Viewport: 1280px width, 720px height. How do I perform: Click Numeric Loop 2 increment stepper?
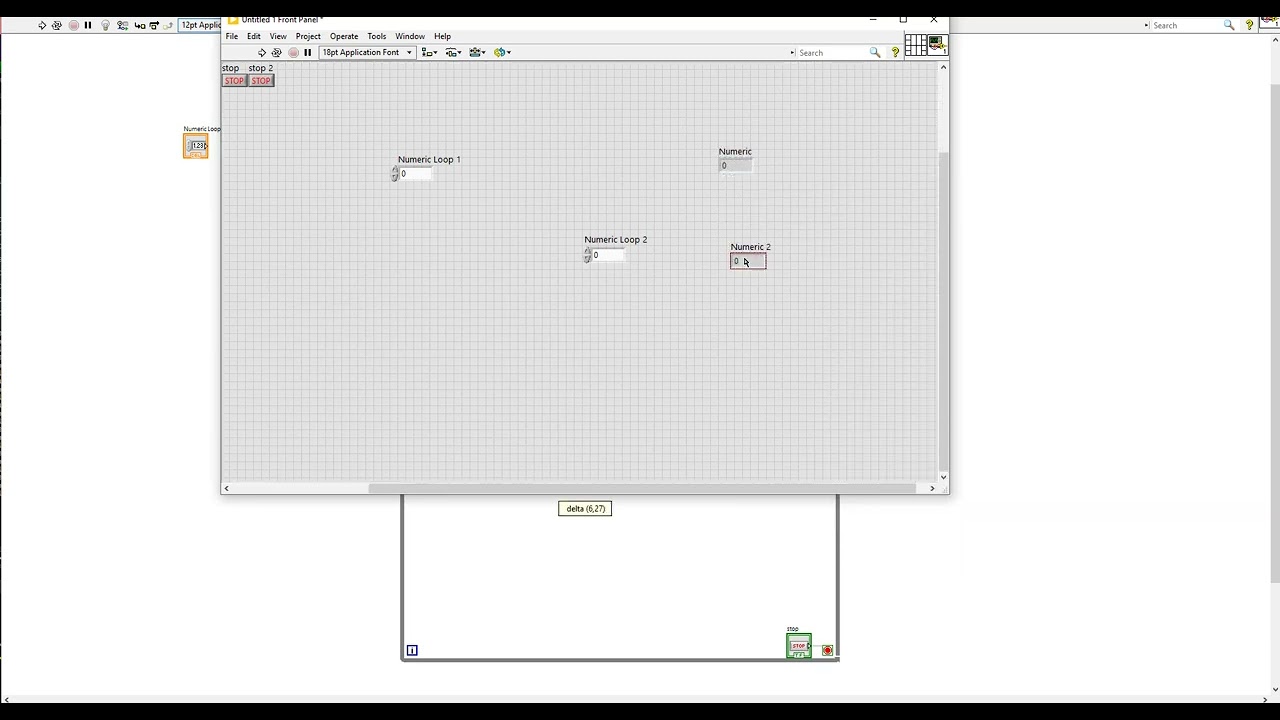(x=587, y=252)
